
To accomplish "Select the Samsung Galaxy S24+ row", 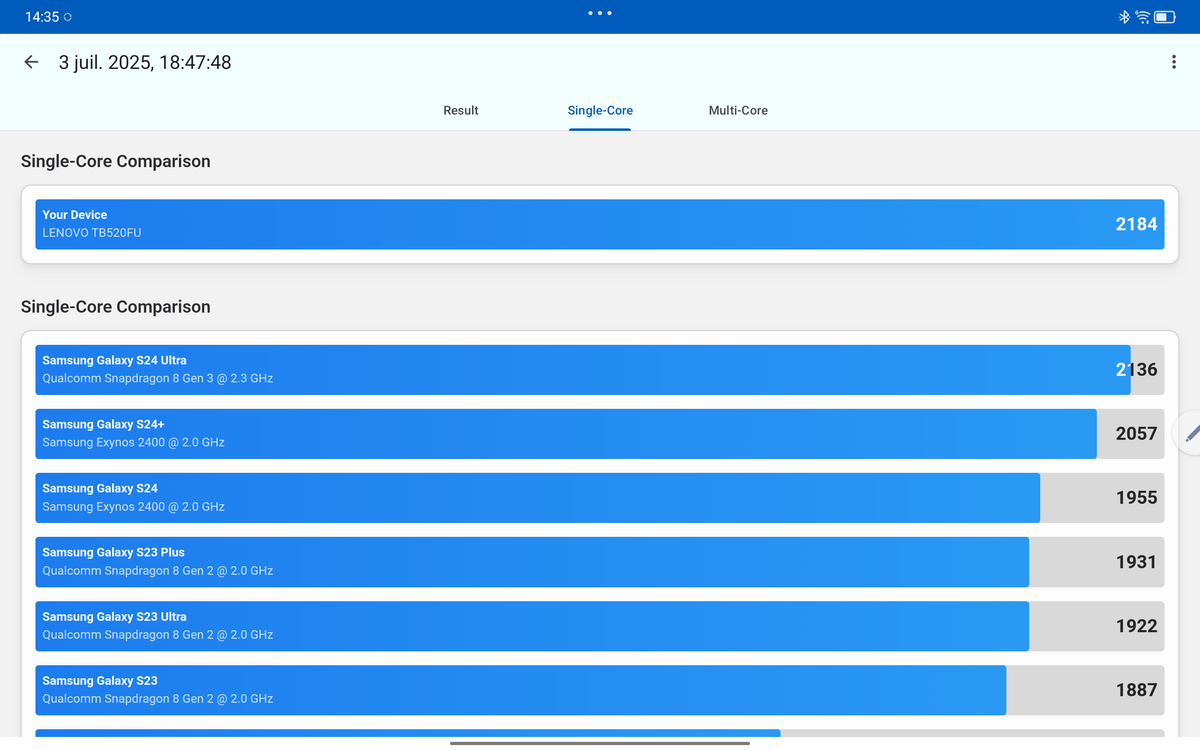I will click(x=600, y=434).
